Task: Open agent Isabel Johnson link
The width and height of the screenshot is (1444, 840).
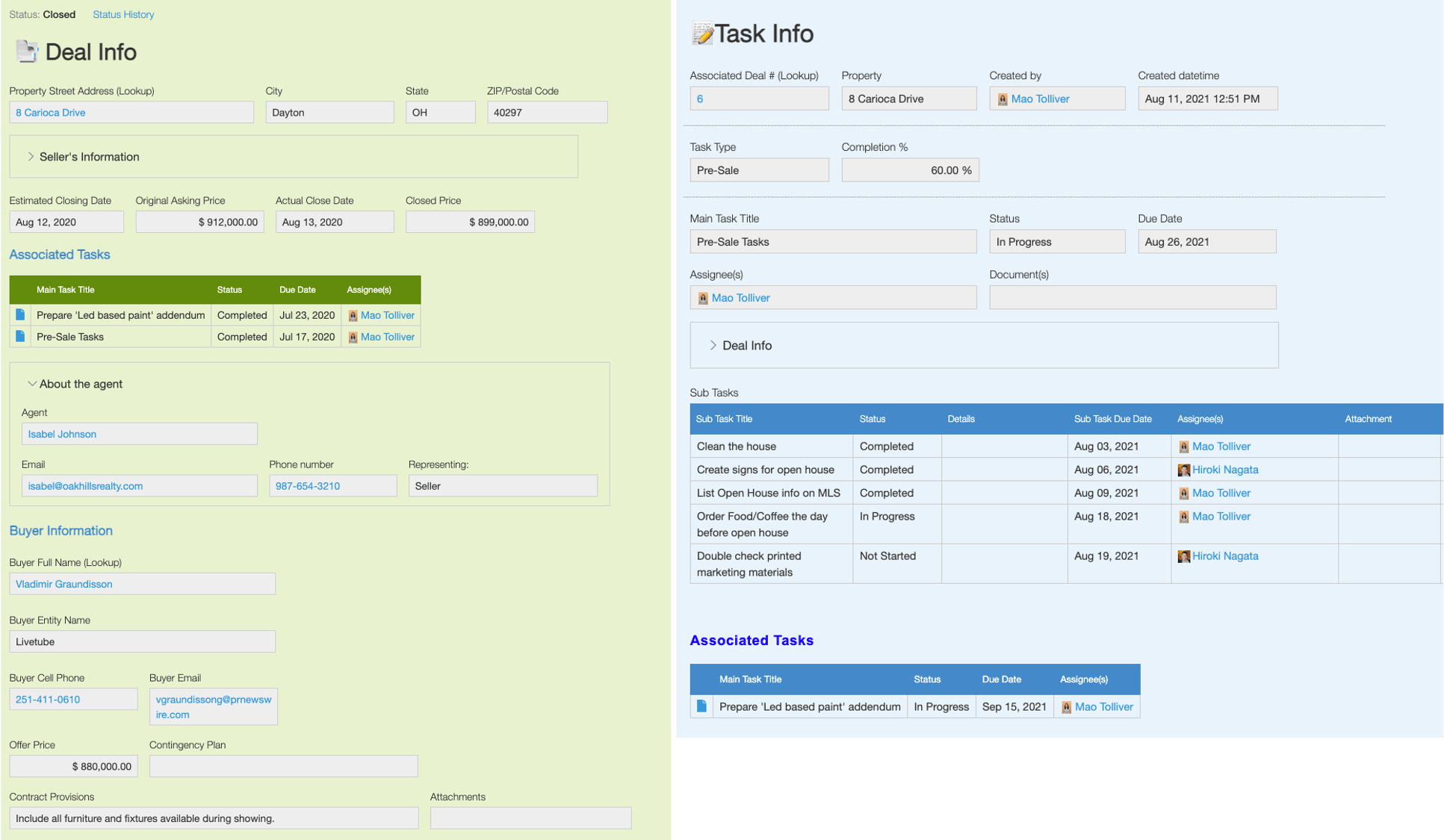Action: coord(62,434)
